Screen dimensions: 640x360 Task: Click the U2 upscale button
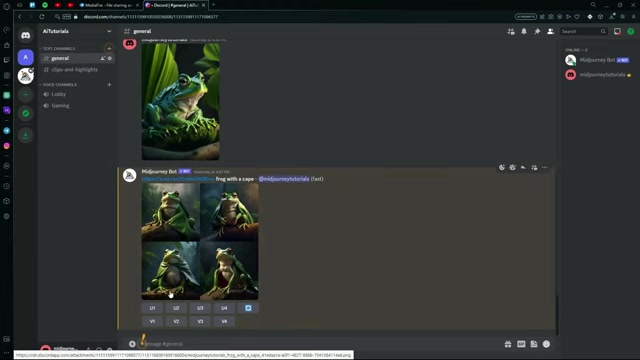[x=176, y=308]
